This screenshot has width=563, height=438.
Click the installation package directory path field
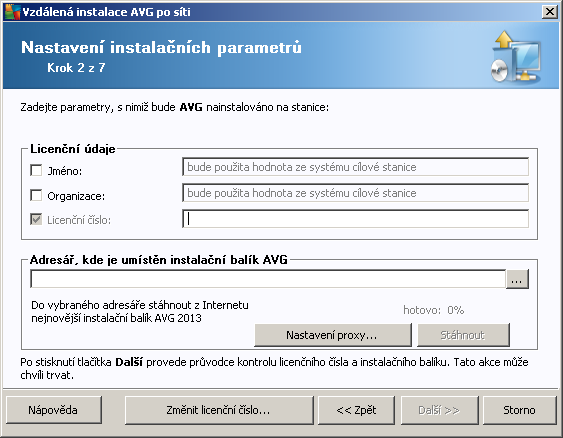pyautogui.click(x=268, y=279)
